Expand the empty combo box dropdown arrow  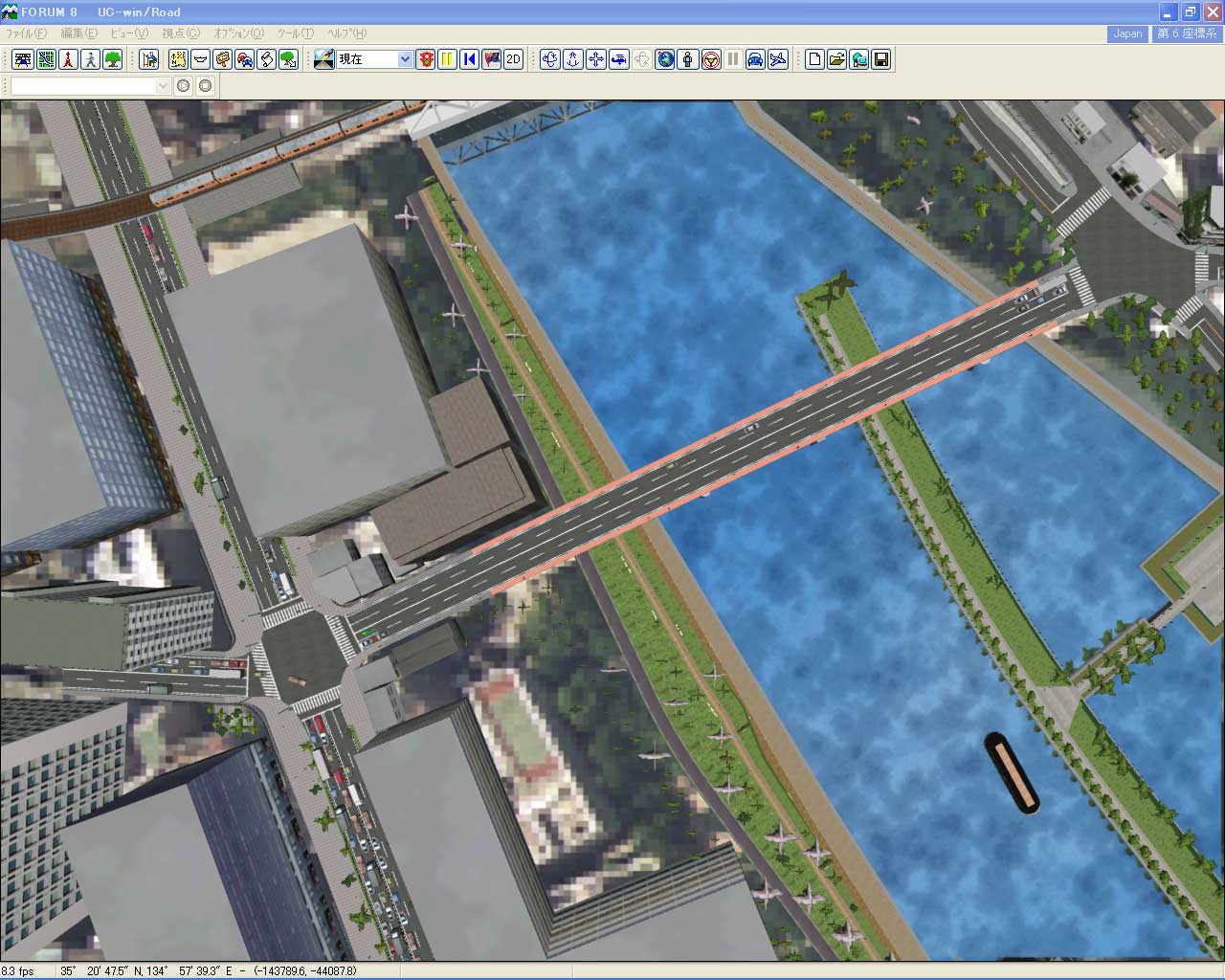[162, 86]
